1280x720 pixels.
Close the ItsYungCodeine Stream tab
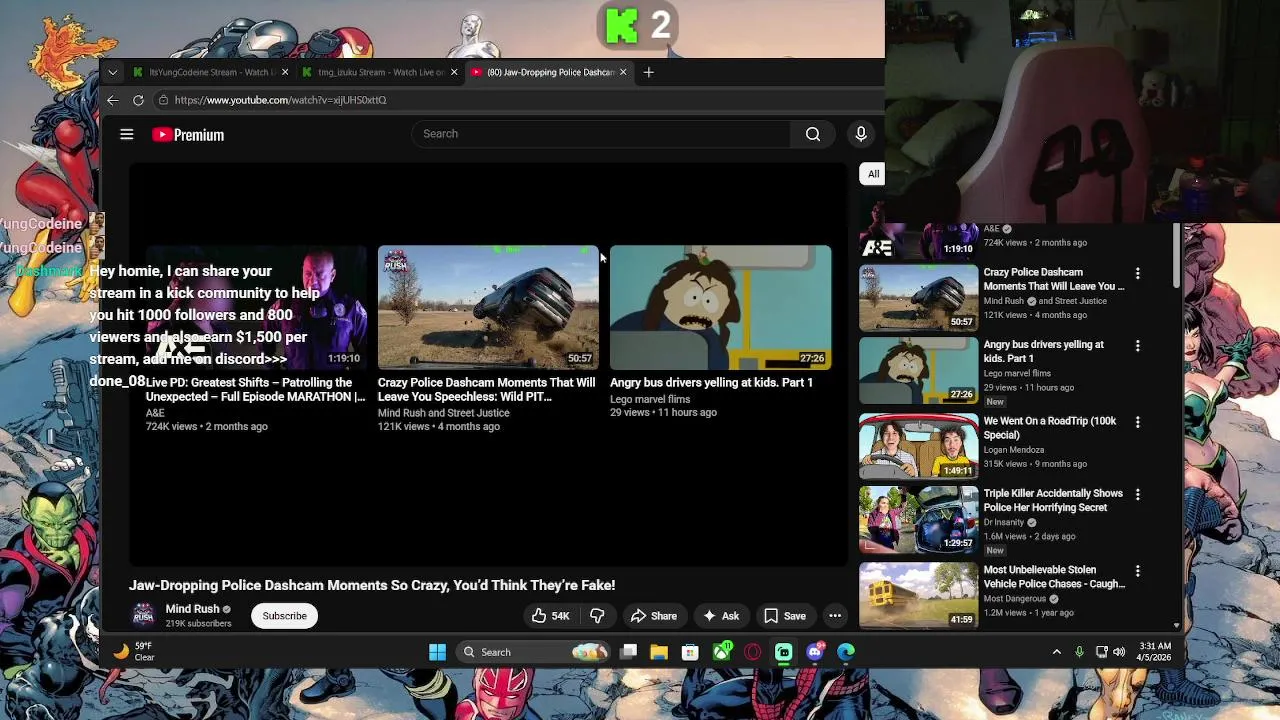pyautogui.click(x=285, y=72)
